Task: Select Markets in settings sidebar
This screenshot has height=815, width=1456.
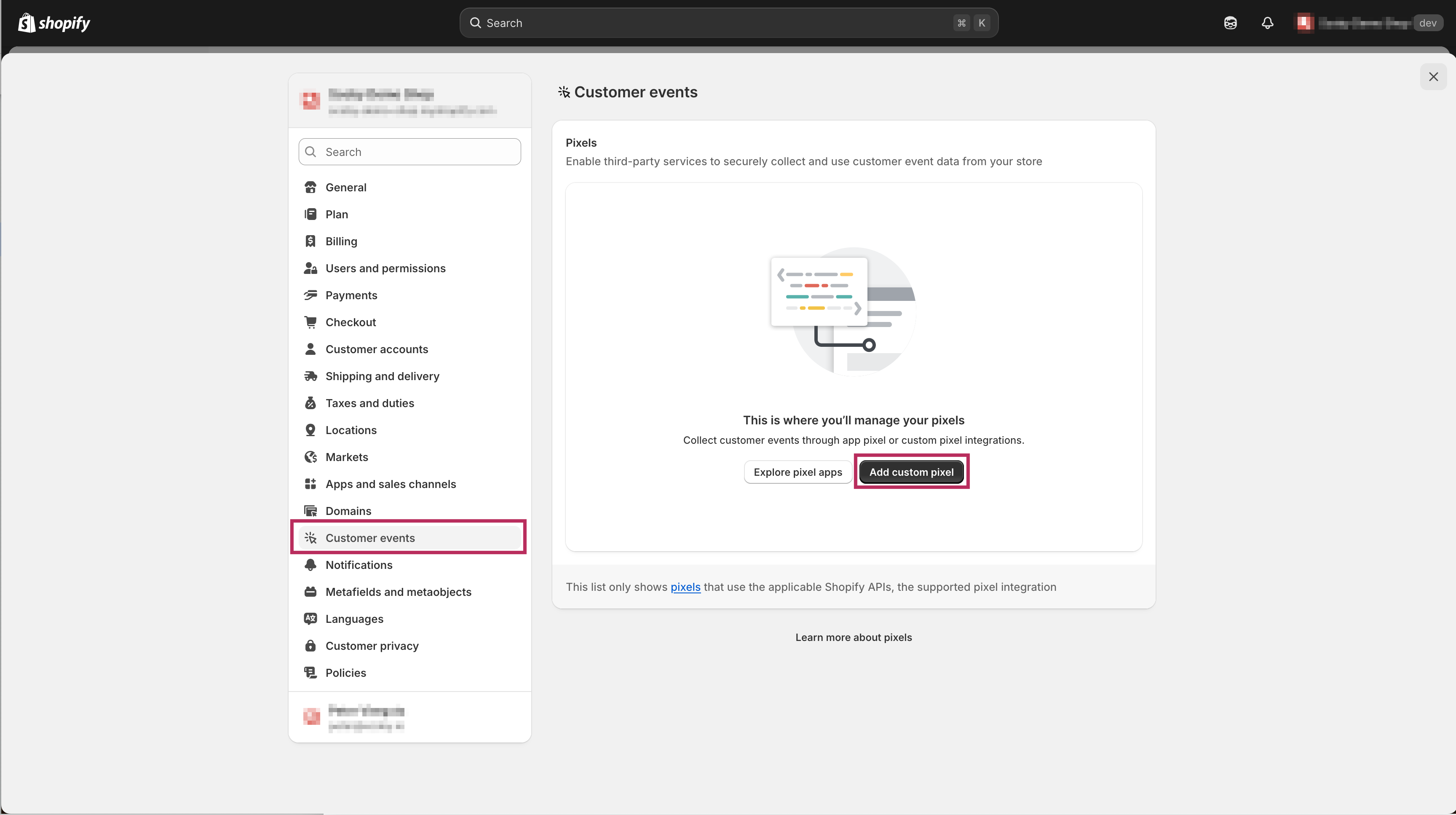Action: click(346, 457)
